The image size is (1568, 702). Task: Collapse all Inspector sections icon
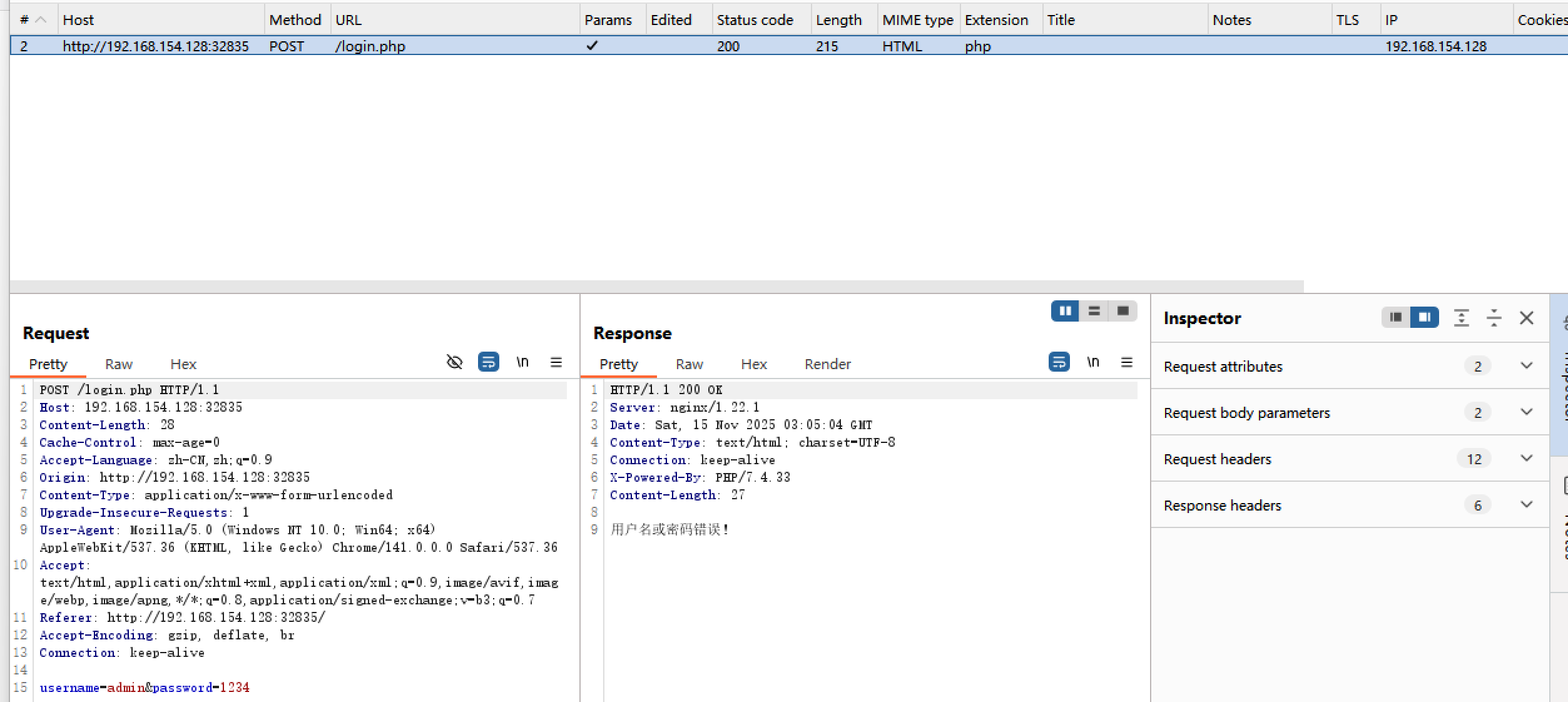click(x=1494, y=318)
